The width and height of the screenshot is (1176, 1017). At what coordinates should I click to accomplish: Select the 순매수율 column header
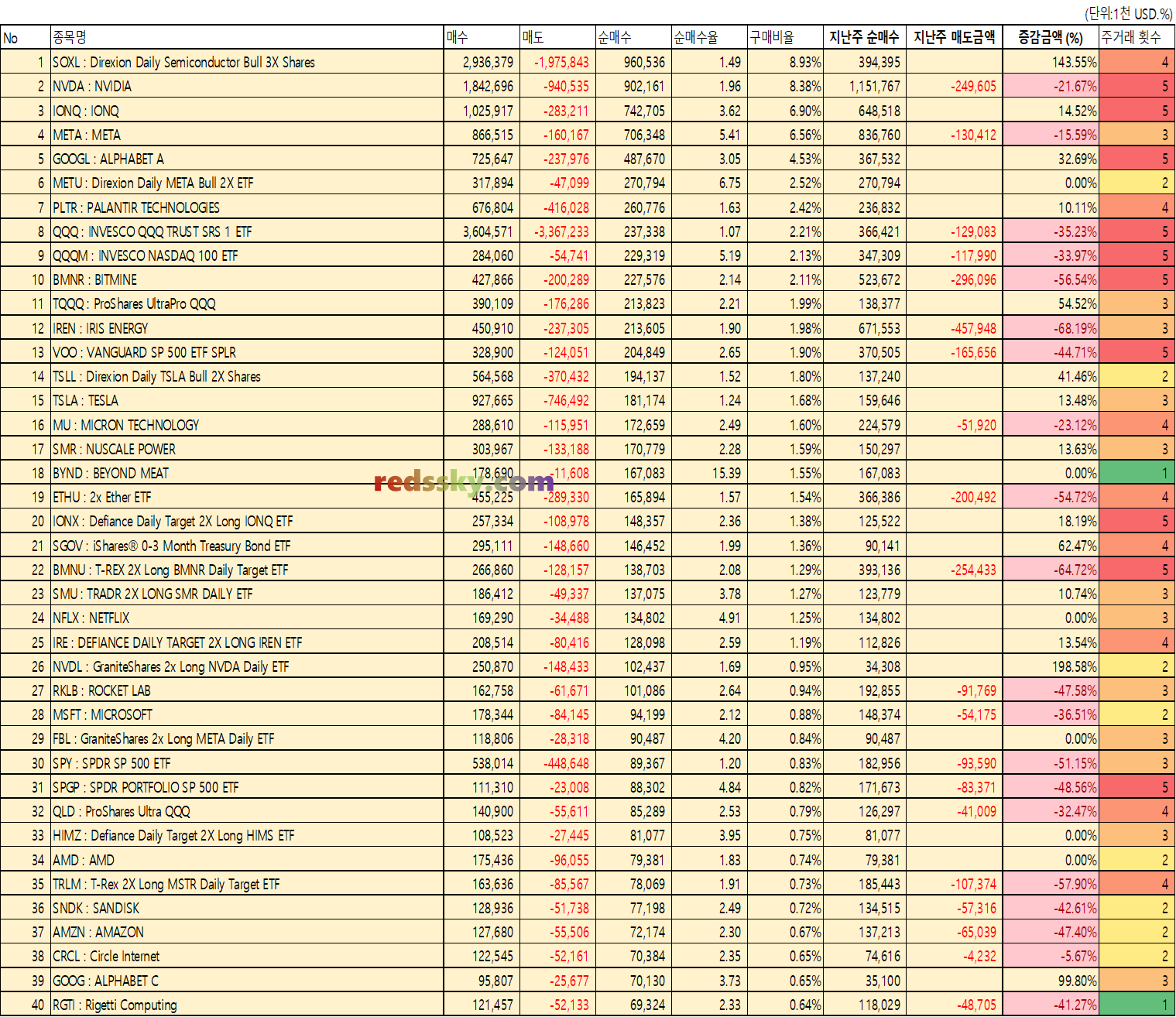(x=708, y=37)
